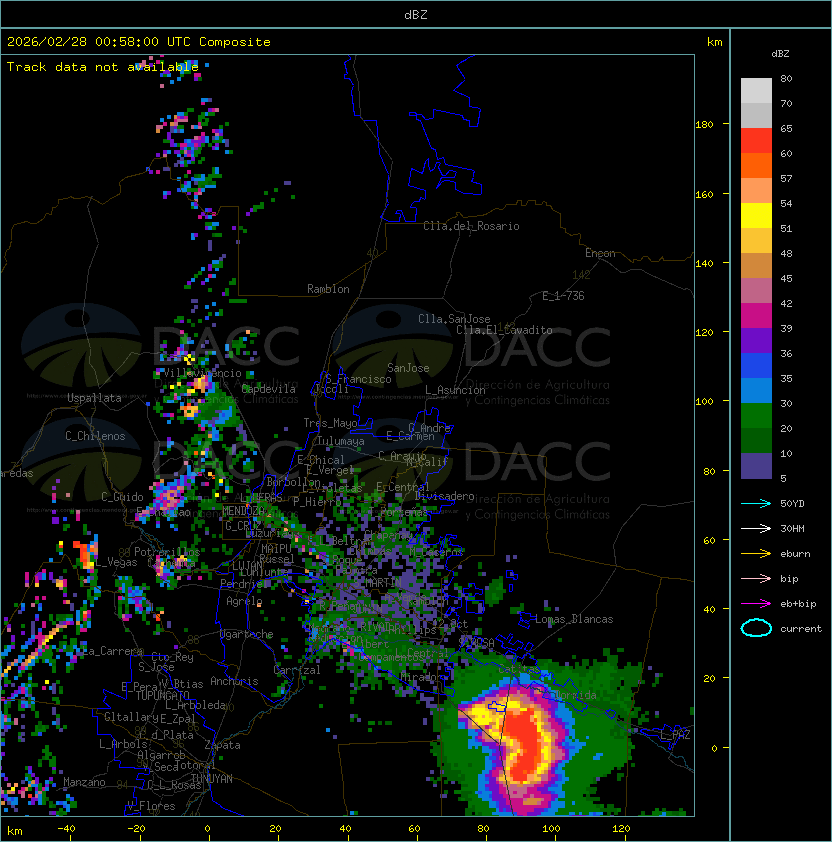The image size is (832, 842).
Task: Click the 'V_Flores' map label
Action: (151, 807)
